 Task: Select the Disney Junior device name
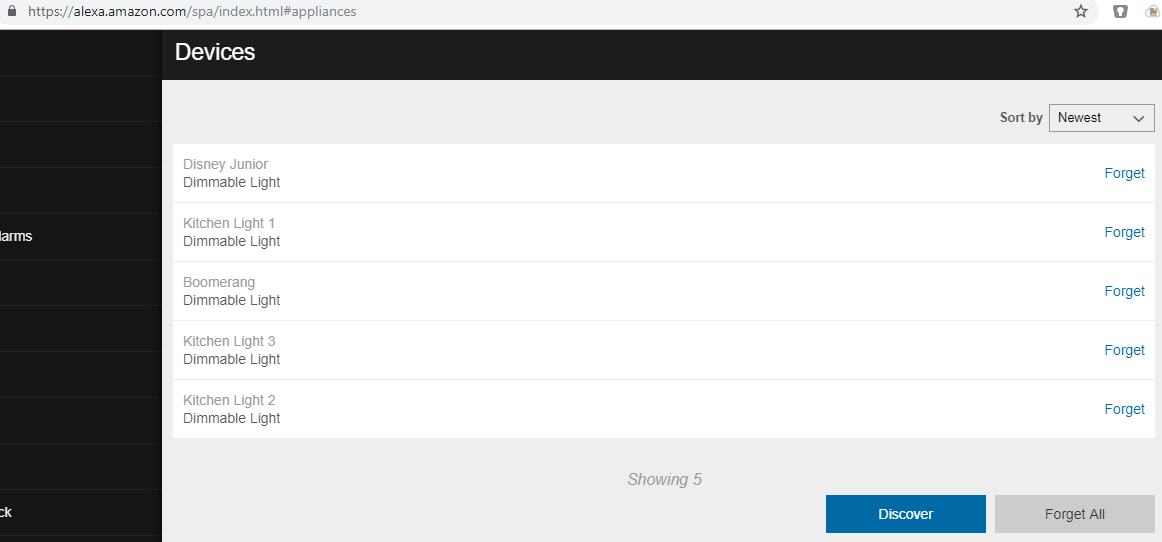(x=225, y=164)
